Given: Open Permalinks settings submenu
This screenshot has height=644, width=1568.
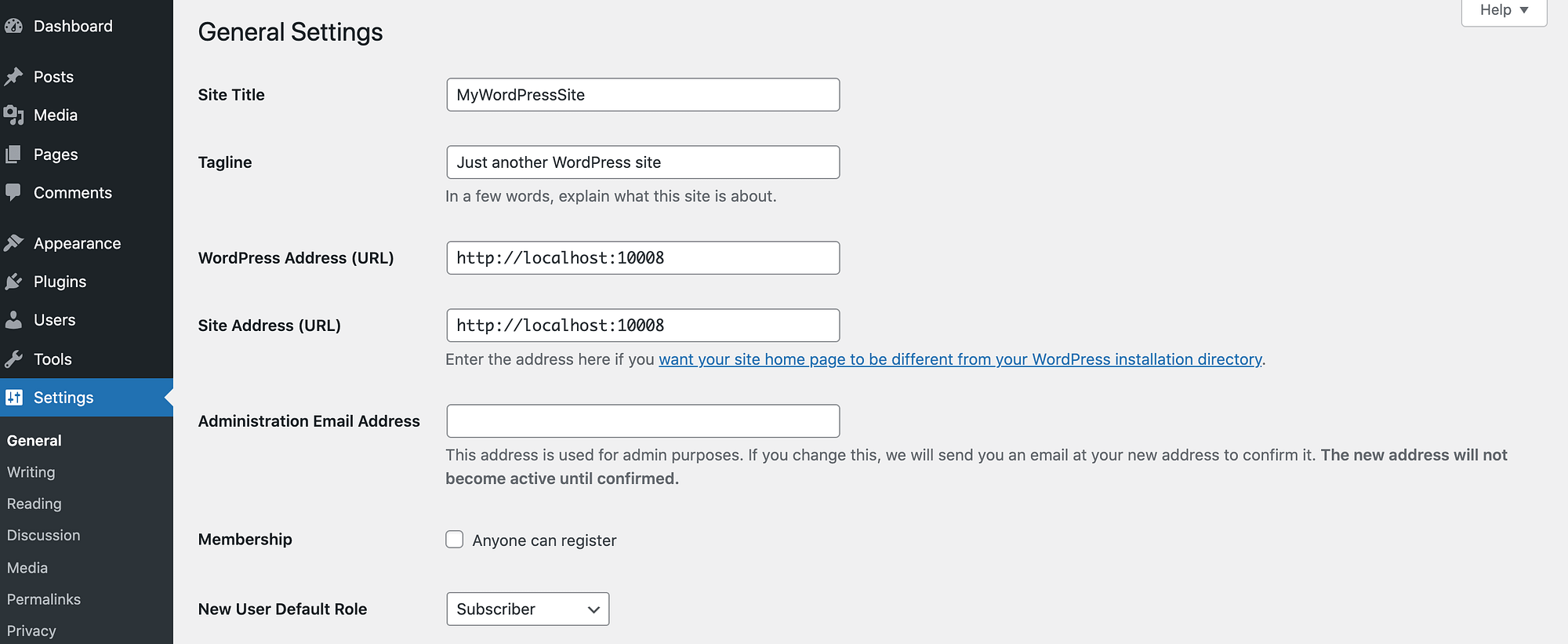Looking at the screenshot, I should click(44, 599).
